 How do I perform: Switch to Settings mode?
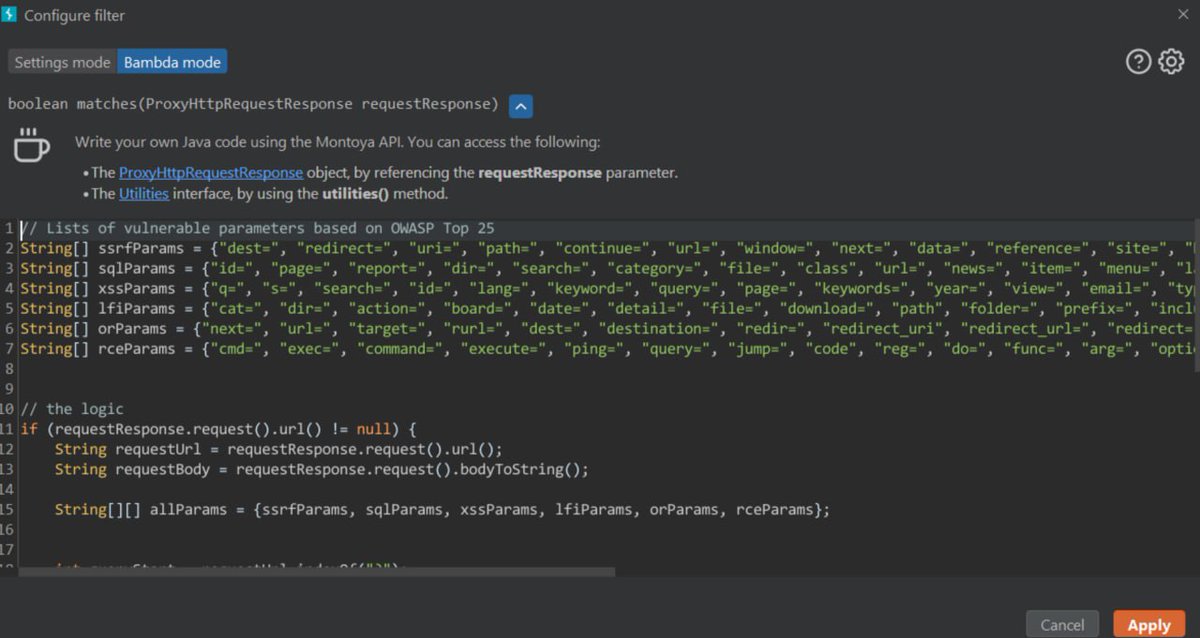click(x=61, y=61)
